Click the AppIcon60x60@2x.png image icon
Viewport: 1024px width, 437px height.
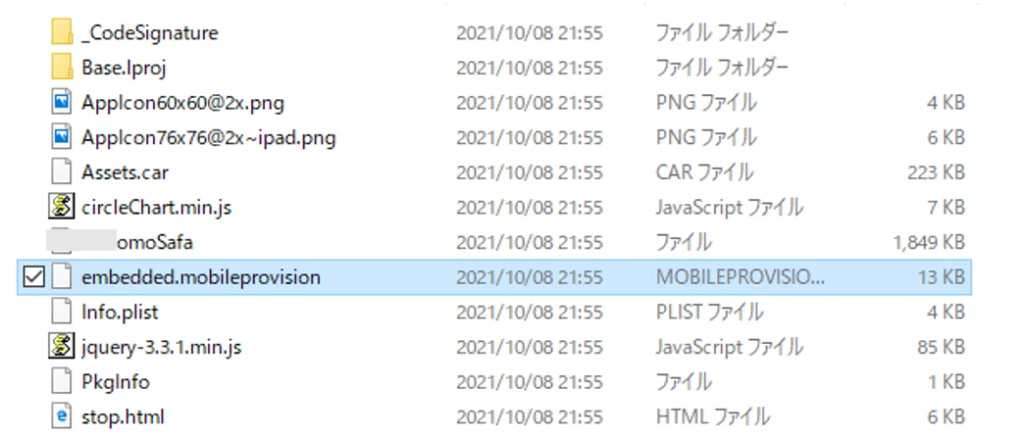point(61,103)
